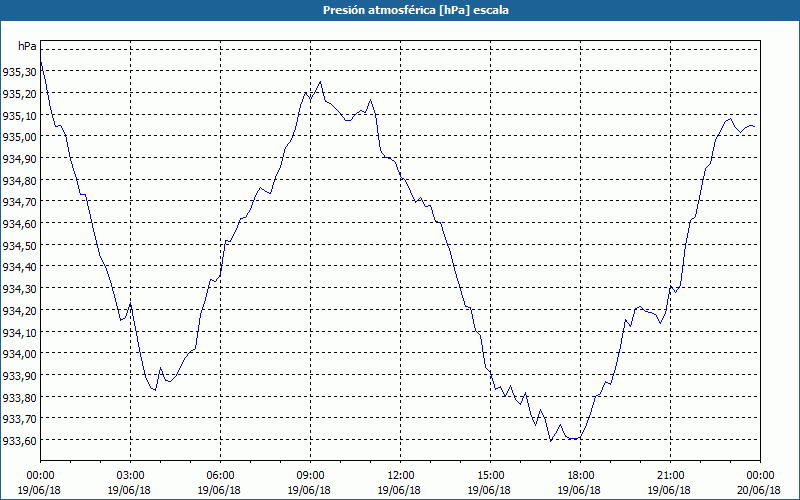Select the '934,90' y-axis value
Viewport: 800px width, 500px height.
[19, 159]
